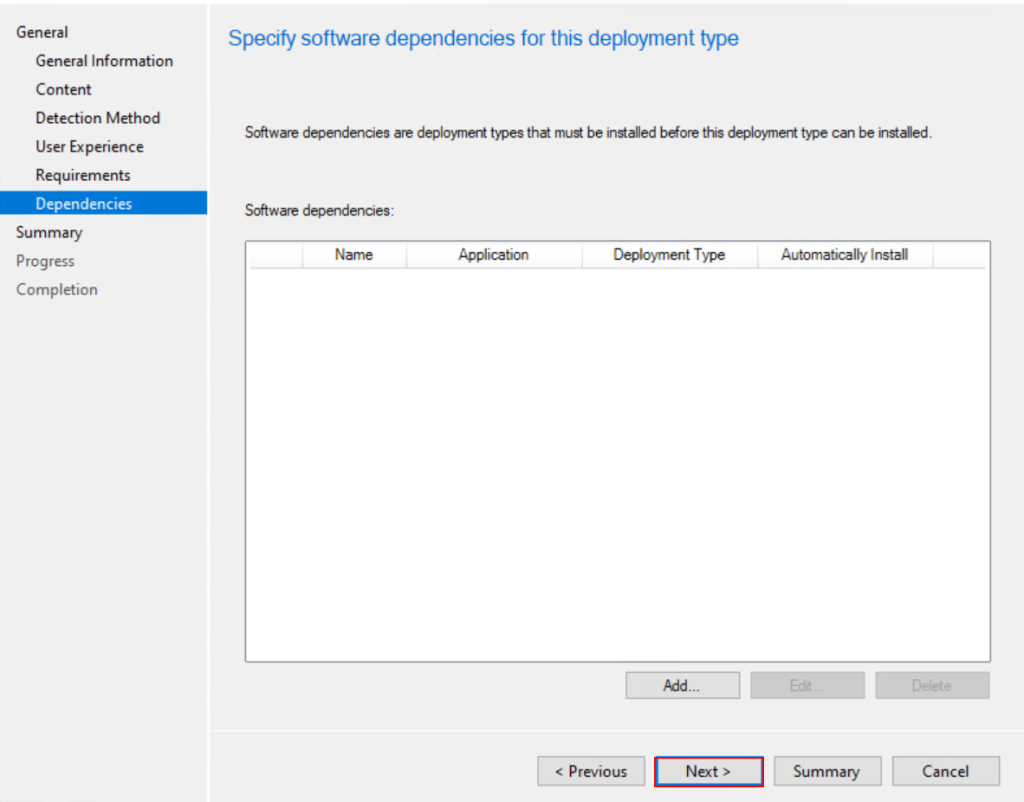Image resolution: width=1024 pixels, height=802 pixels.
Task: Click the Application column header
Action: pos(493,255)
